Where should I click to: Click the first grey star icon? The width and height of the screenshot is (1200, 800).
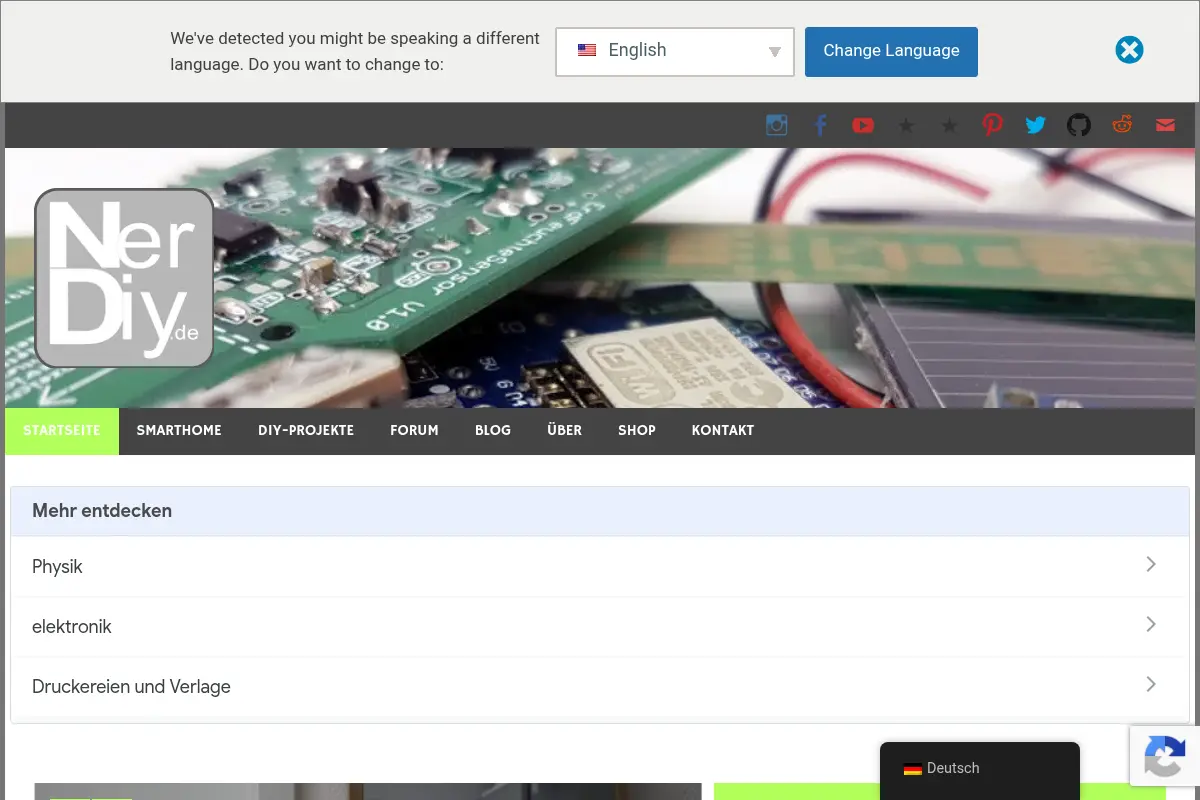click(906, 125)
